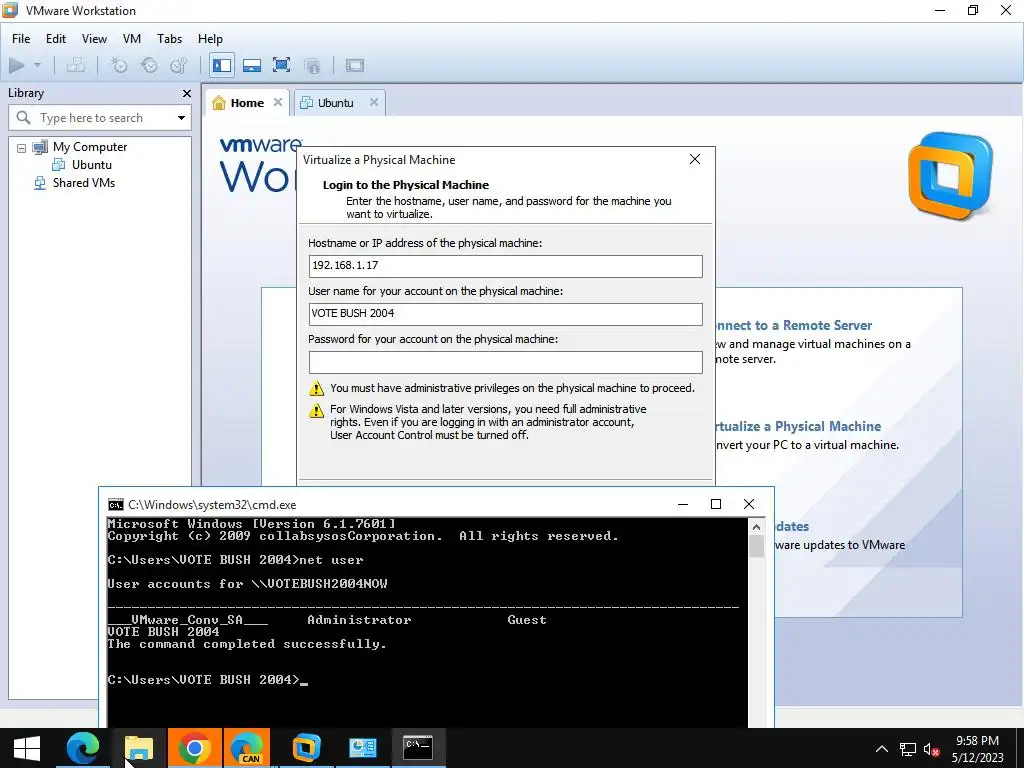The width and height of the screenshot is (1024, 768).
Task: Open Google Chrome from the taskbar
Action: pyautogui.click(x=194, y=748)
